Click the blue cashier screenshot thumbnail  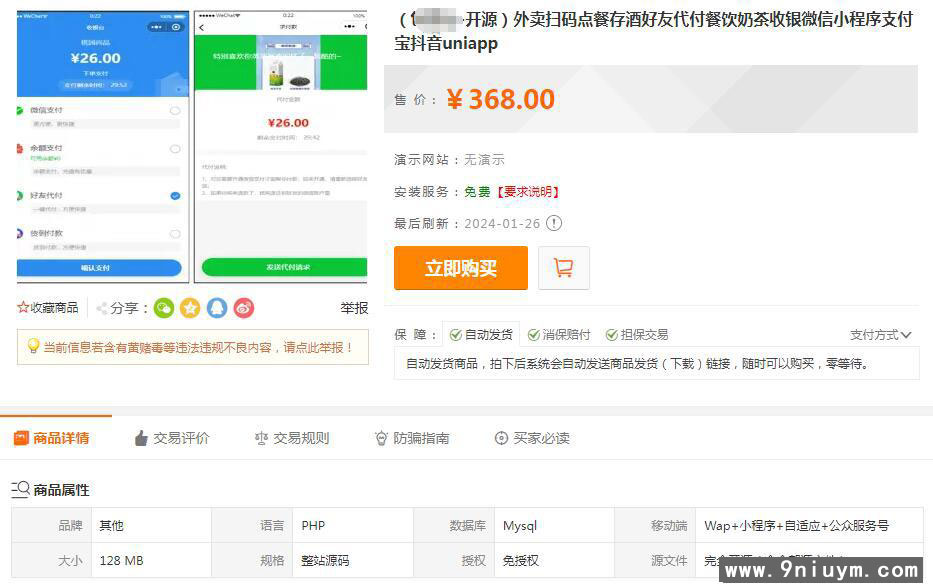point(102,146)
